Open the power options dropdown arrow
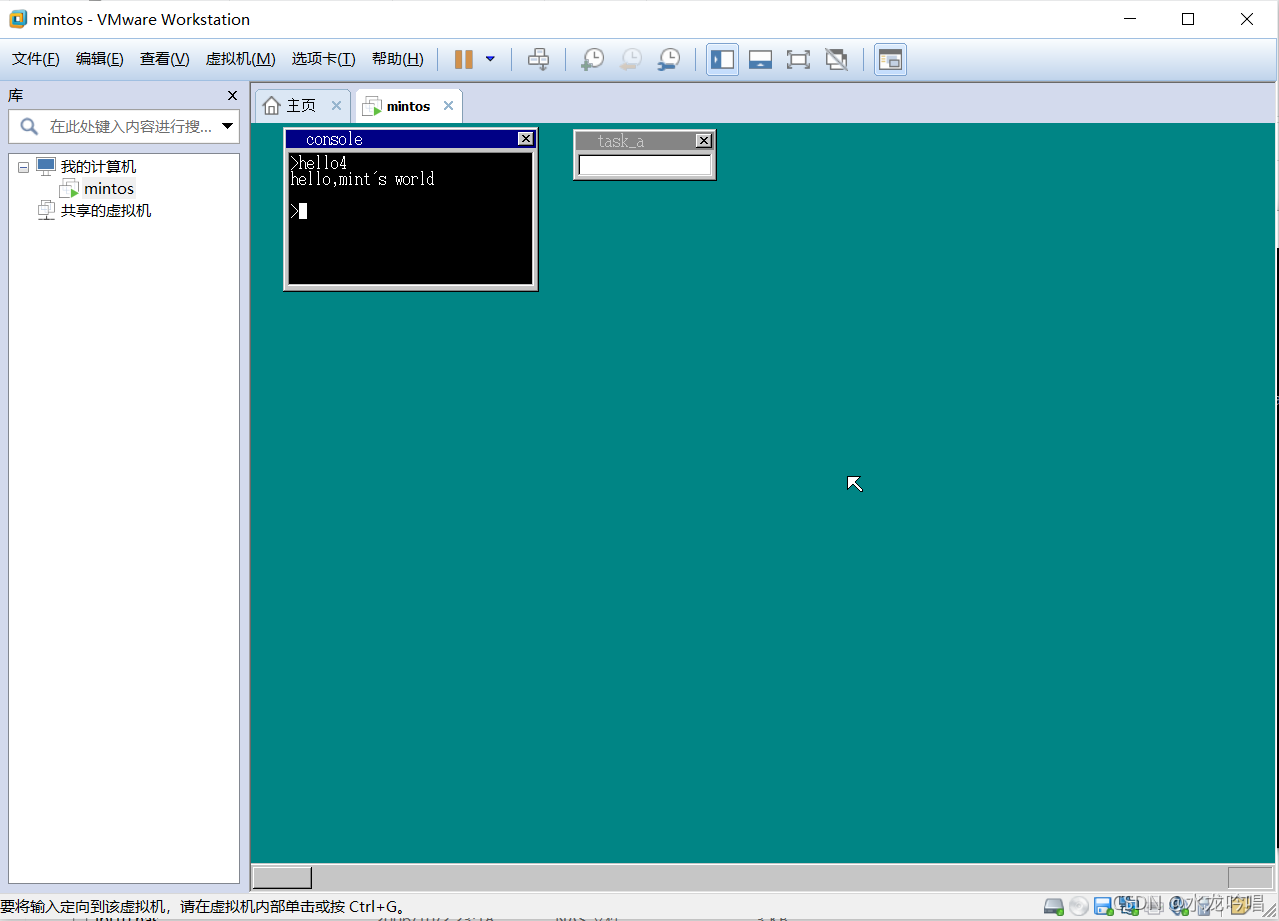 (x=490, y=59)
